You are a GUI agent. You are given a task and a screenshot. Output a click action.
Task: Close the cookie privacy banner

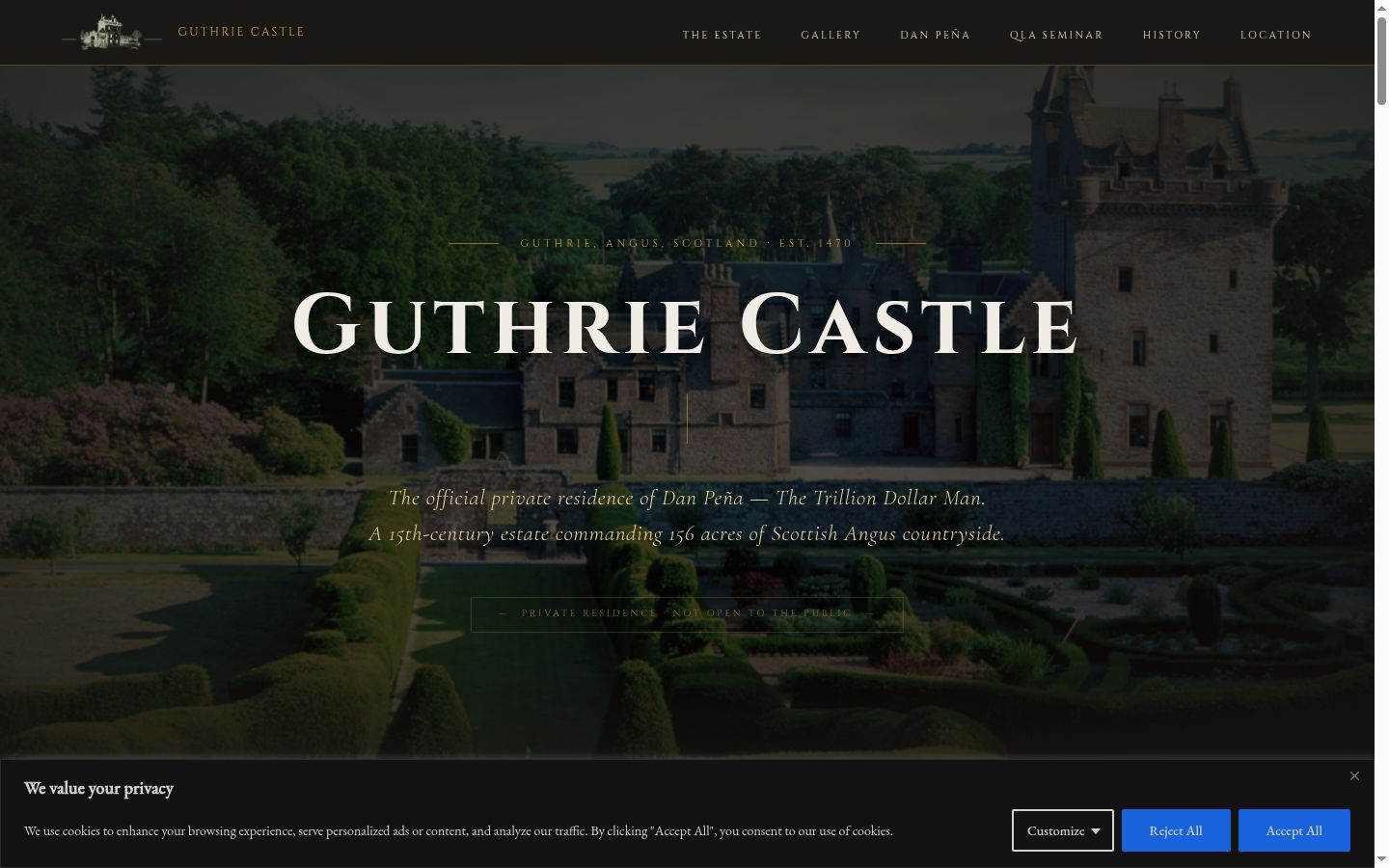(x=1354, y=776)
